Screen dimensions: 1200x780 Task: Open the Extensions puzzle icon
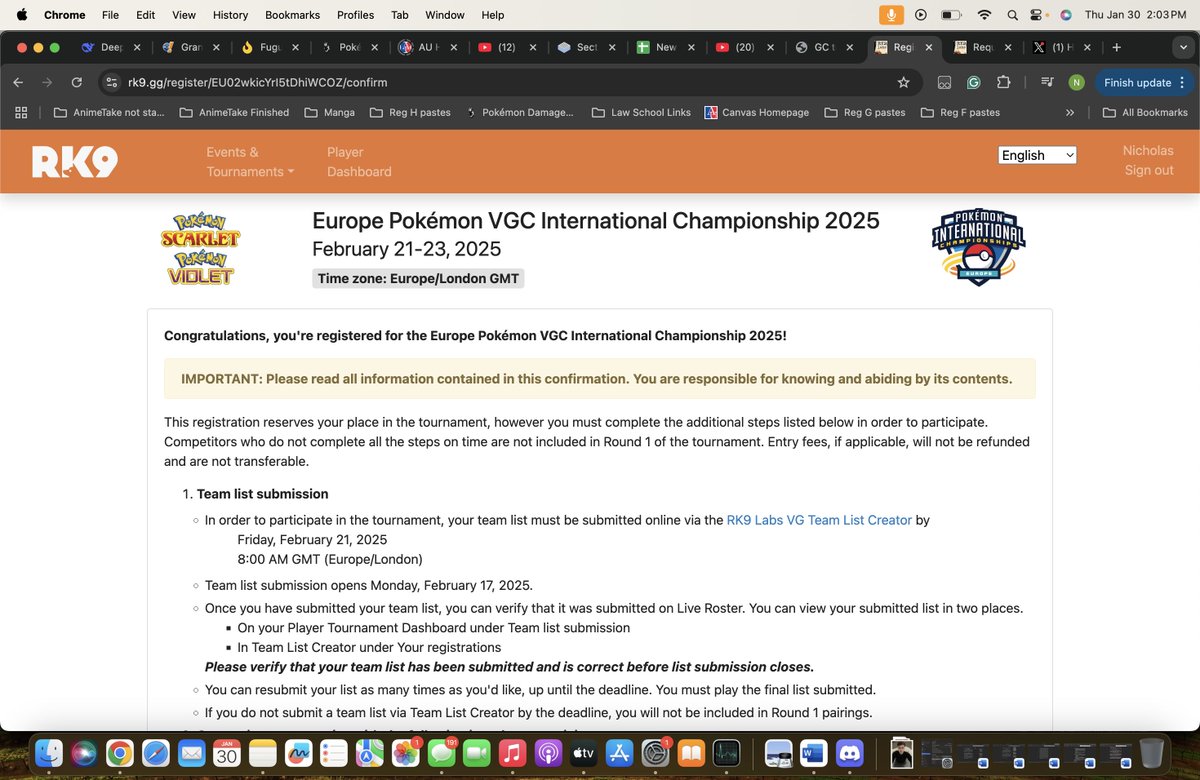(x=1004, y=83)
